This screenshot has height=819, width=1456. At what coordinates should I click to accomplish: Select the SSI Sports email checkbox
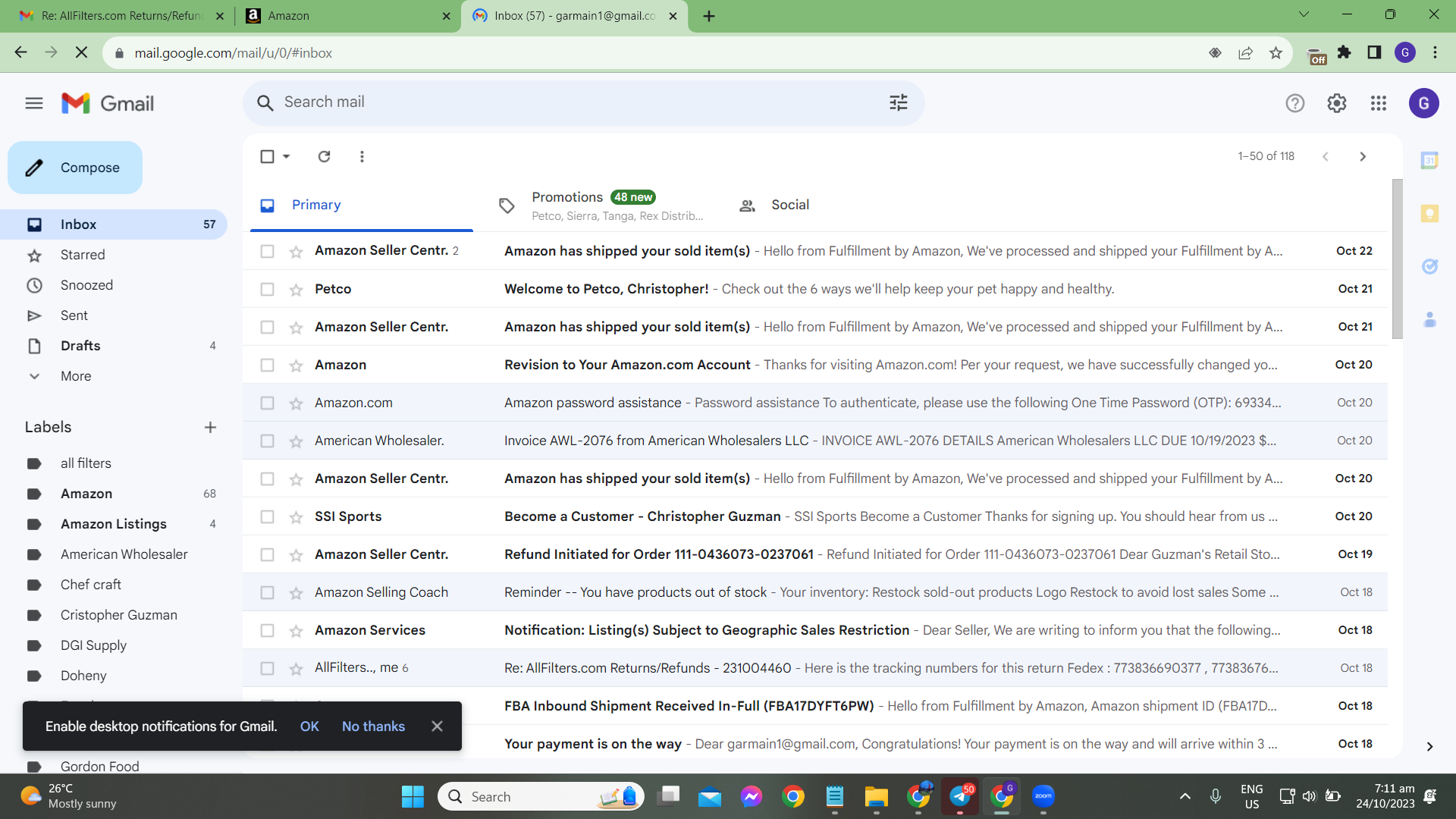(x=267, y=516)
